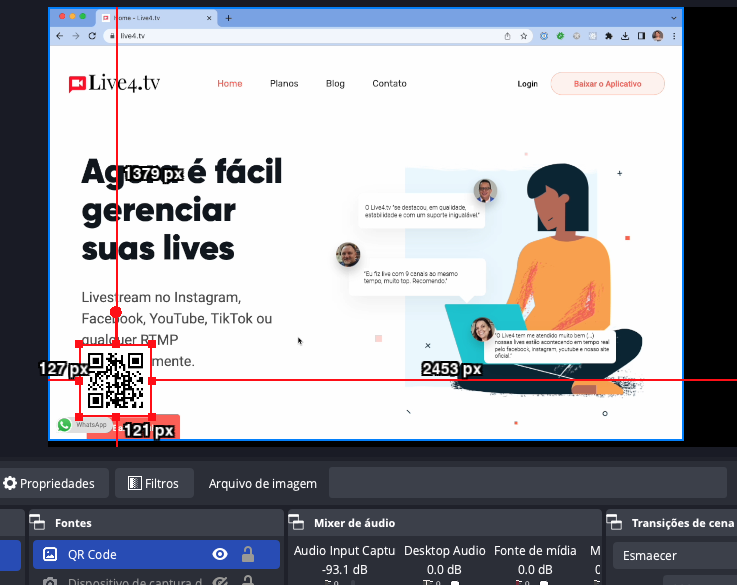Click the Mixer de áudio dock icon

pos(296,523)
